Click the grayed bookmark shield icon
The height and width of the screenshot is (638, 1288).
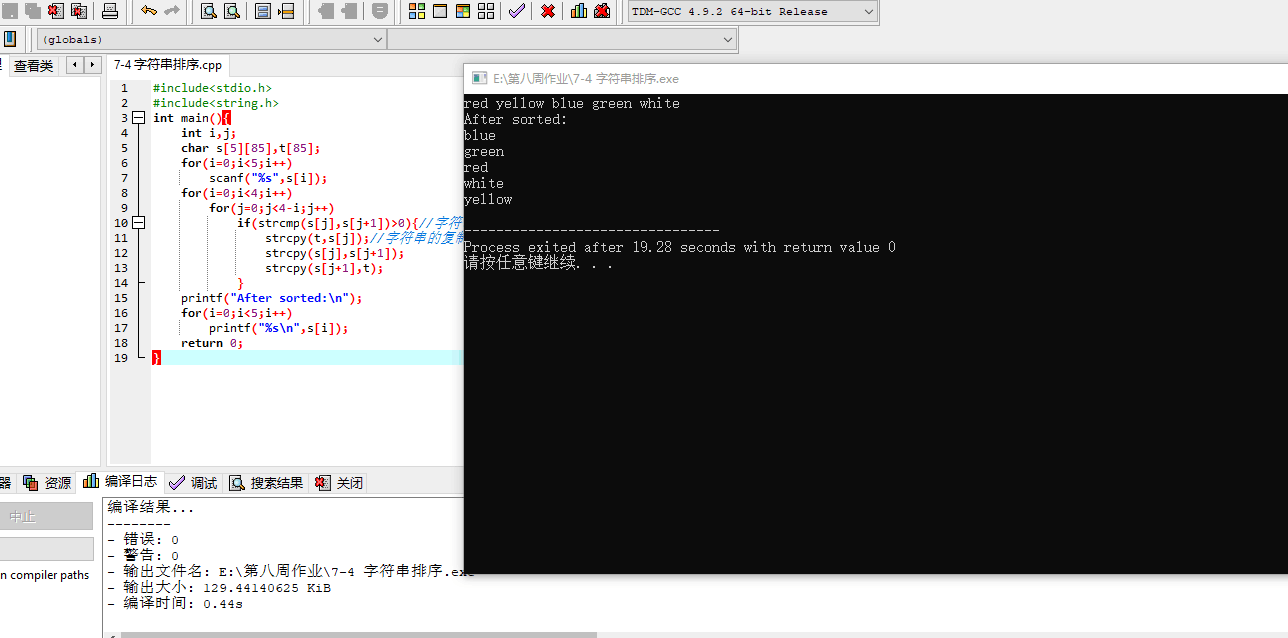click(x=380, y=11)
